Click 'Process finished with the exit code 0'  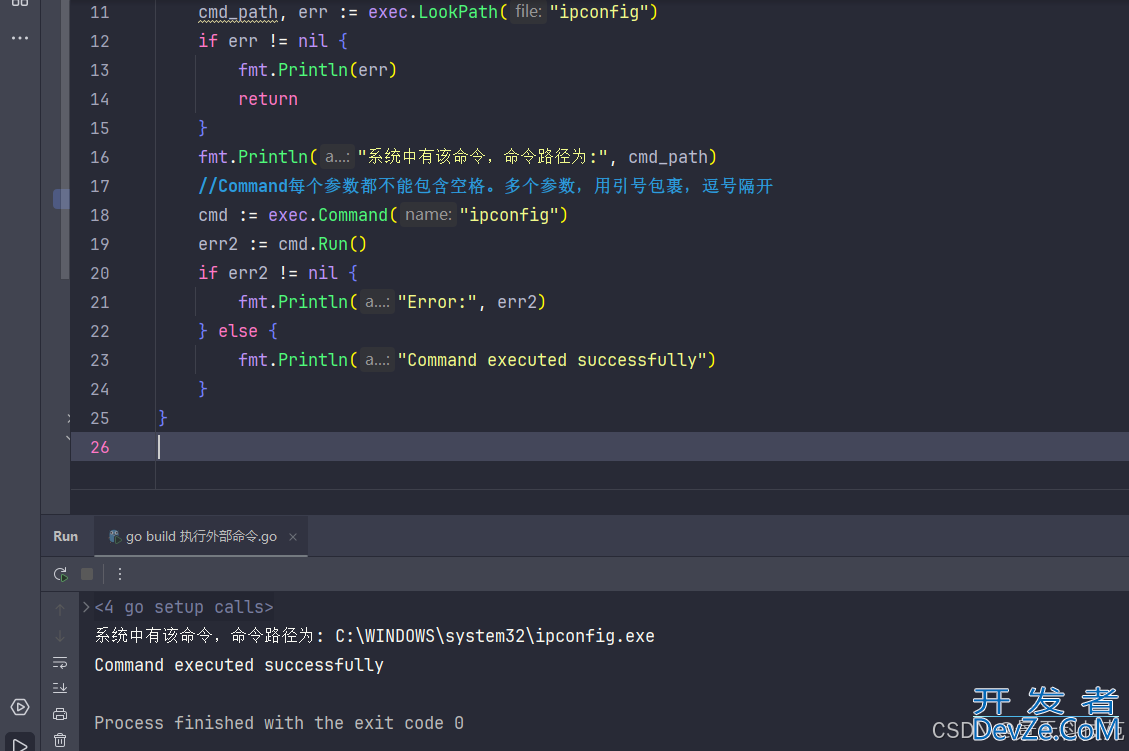coord(279,723)
